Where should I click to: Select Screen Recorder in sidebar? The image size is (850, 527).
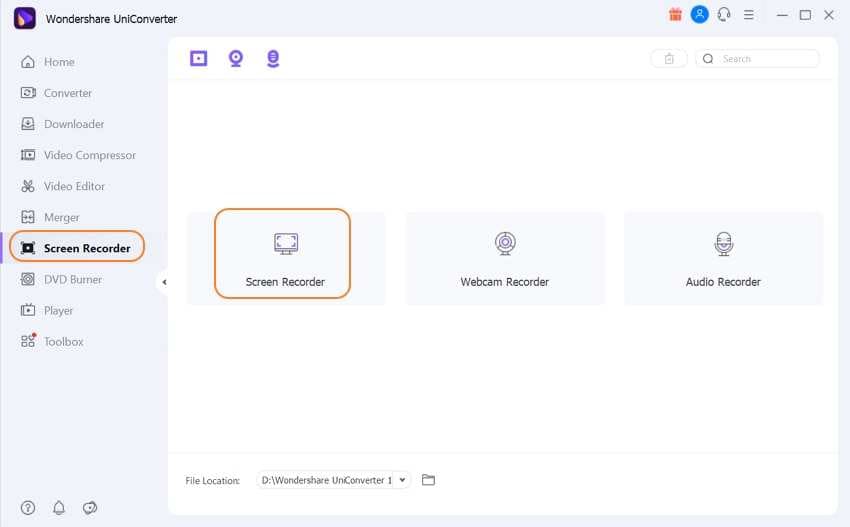pyautogui.click(x=76, y=247)
